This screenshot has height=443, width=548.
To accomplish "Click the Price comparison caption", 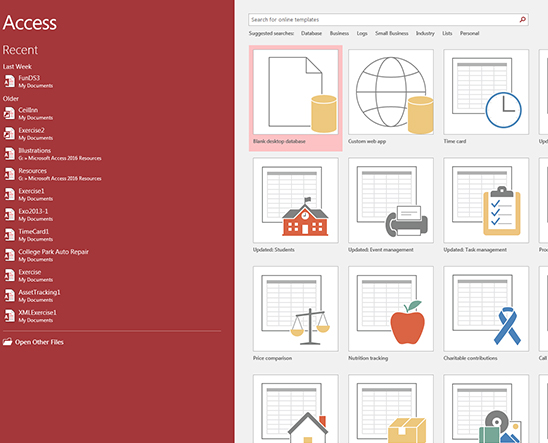I will coord(272,358).
